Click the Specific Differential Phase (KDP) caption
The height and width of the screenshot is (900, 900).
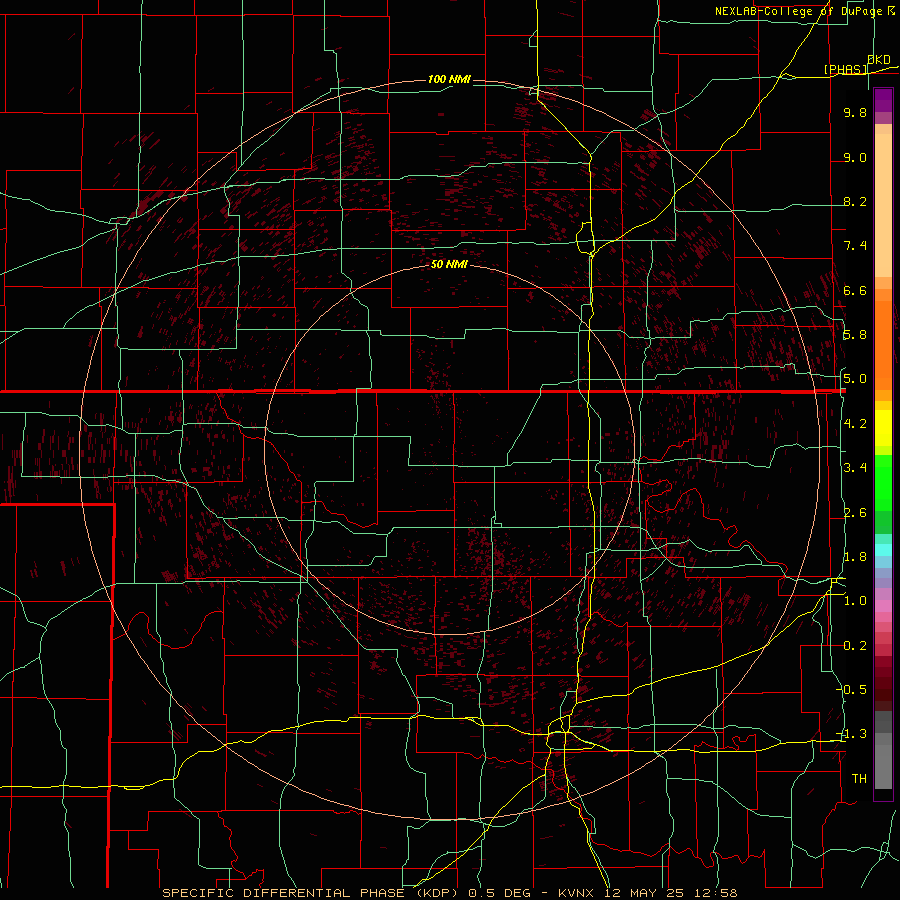(313, 893)
